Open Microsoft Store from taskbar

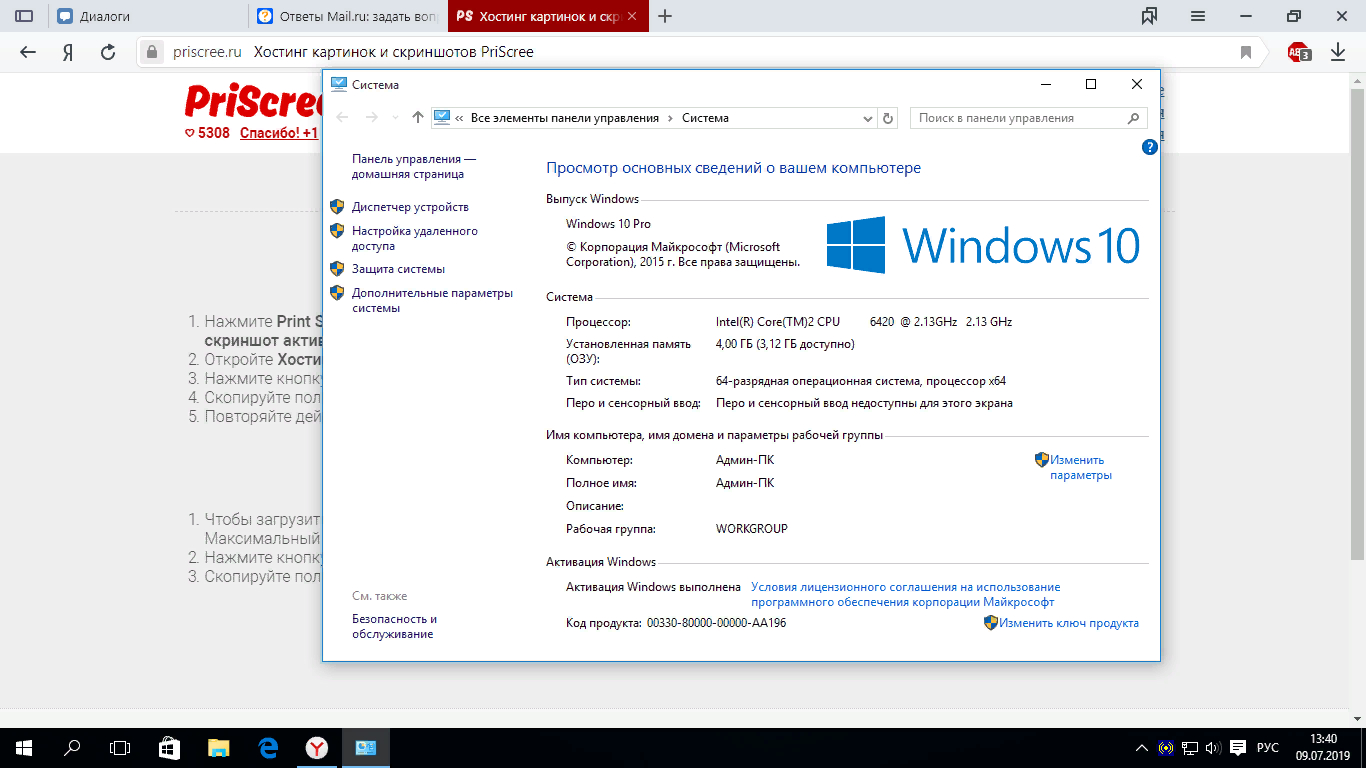[x=169, y=747]
